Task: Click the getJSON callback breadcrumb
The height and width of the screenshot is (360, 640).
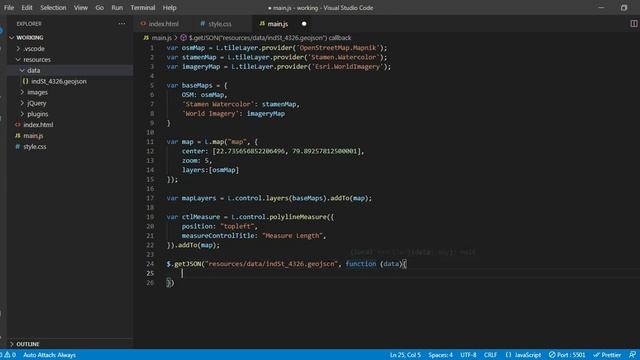Action: [x=270, y=38]
